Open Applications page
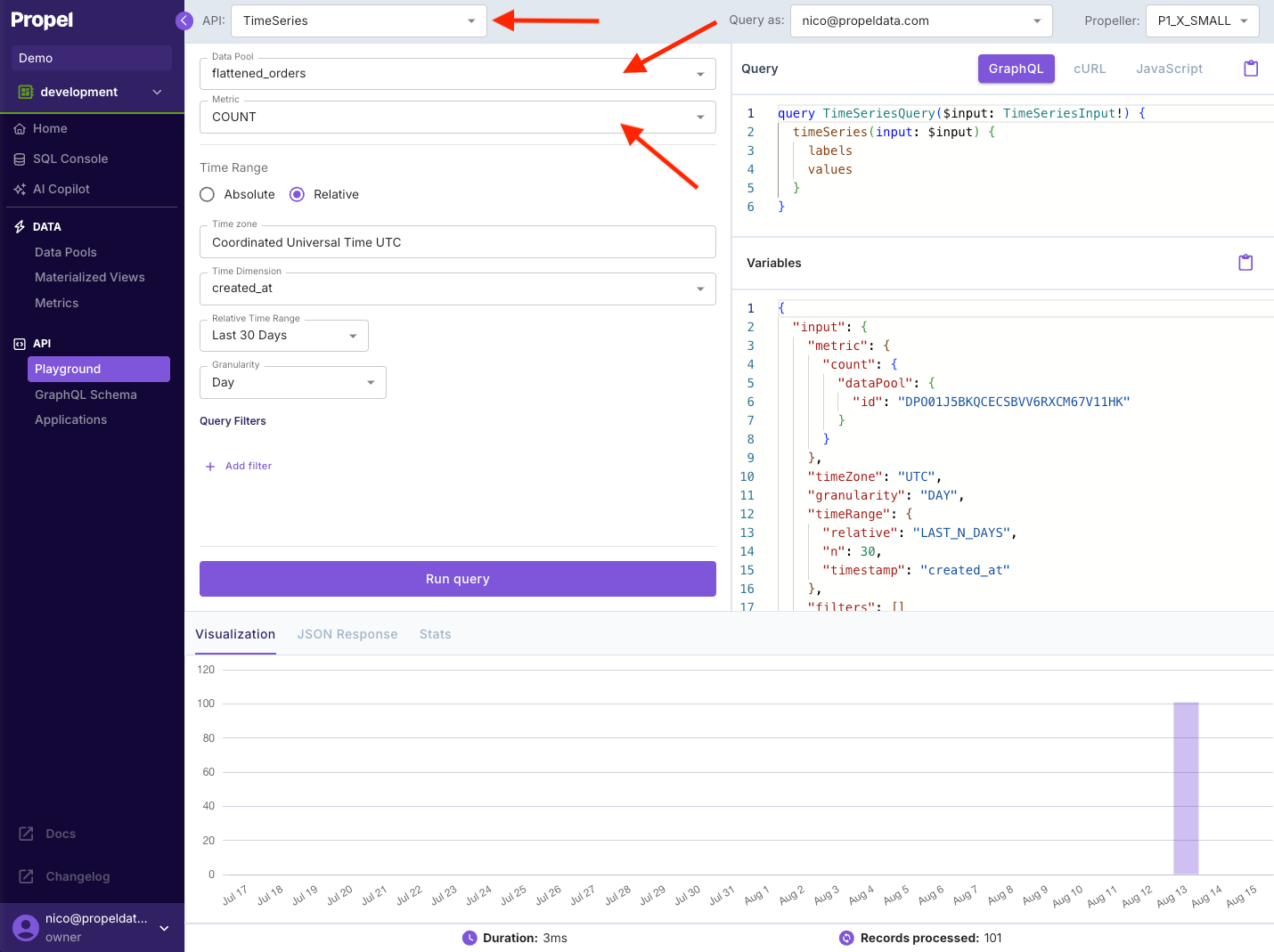1274x952 pixels. (x=71, y=420)
